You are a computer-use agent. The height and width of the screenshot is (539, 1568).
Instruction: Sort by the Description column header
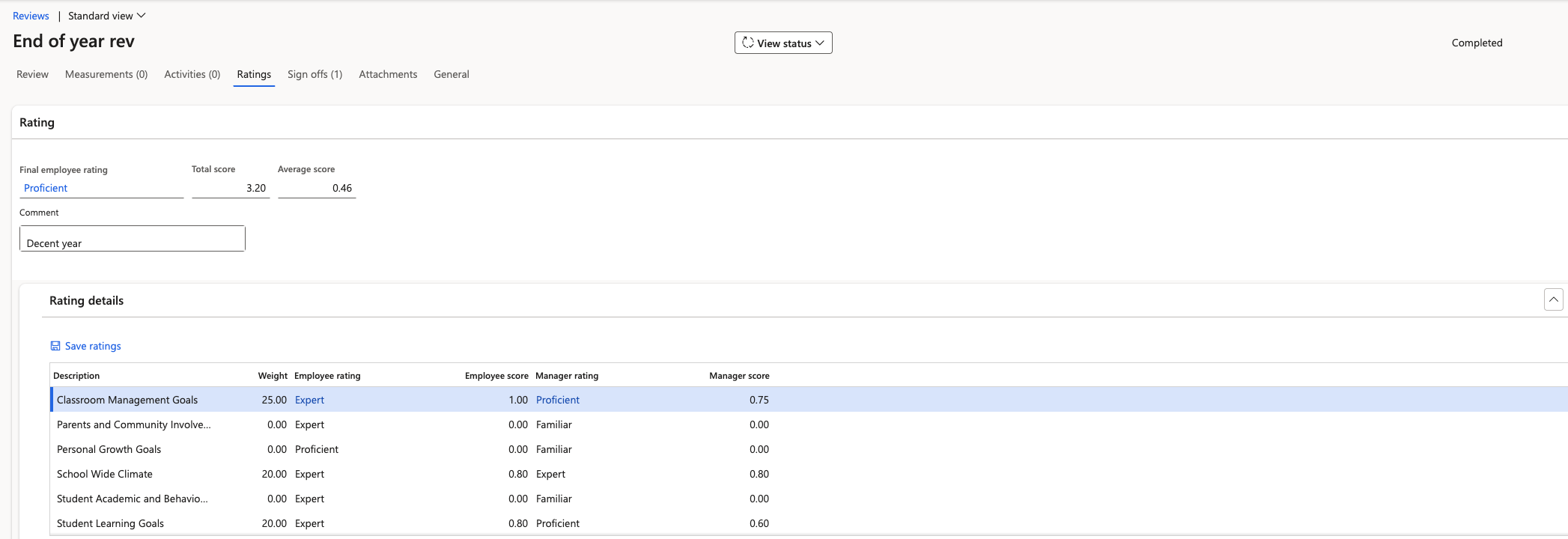[76, 376]
